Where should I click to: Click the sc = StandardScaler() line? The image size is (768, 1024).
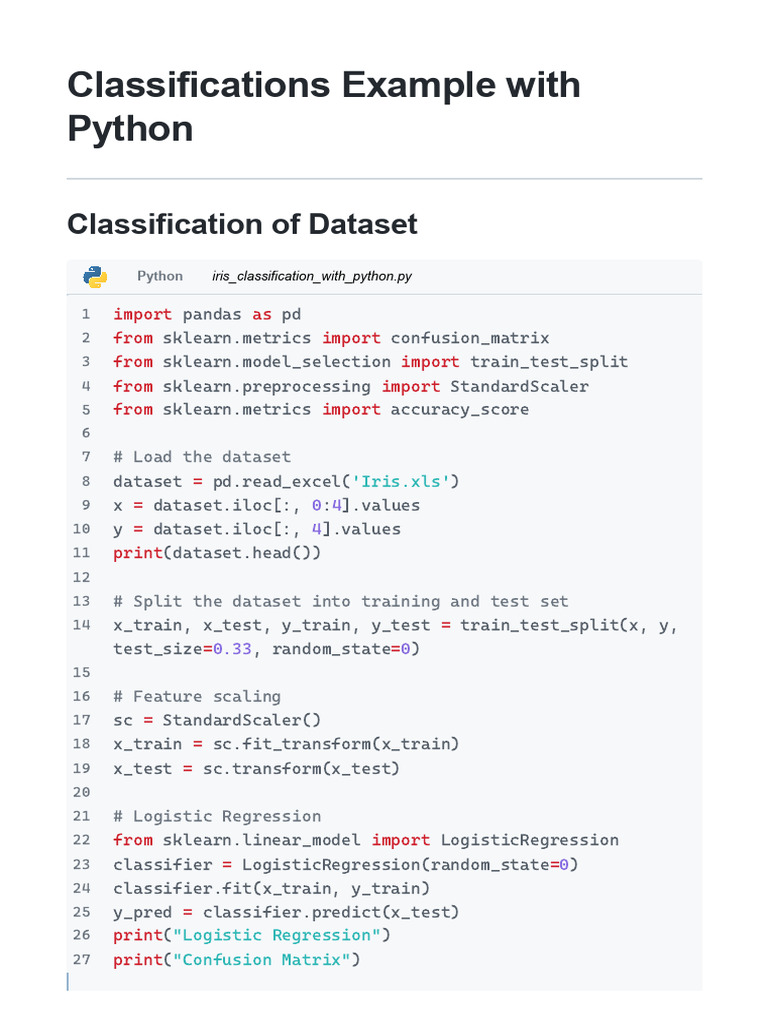pyautogui.click(x=217, y=720)
